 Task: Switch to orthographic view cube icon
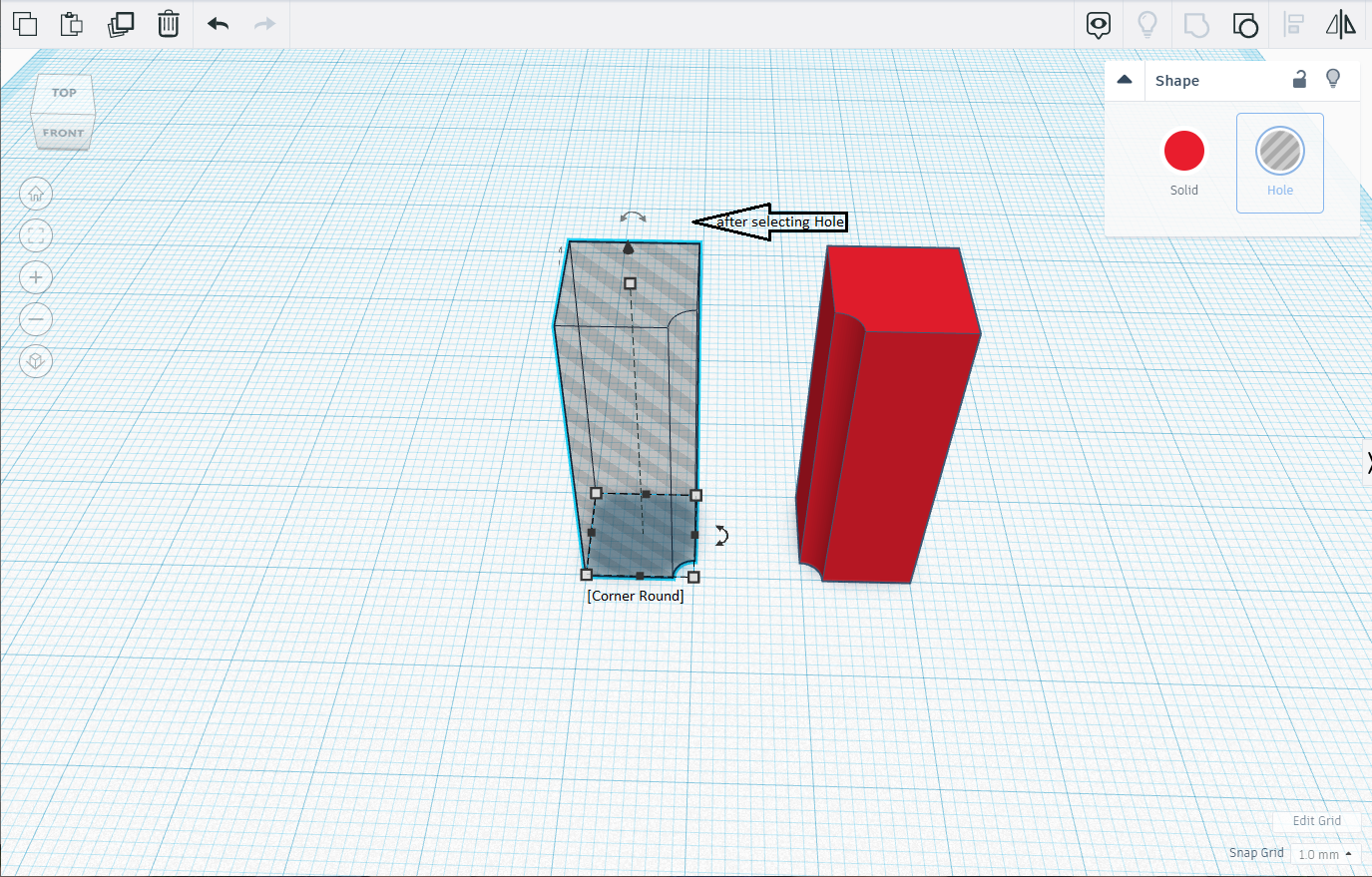36,361
